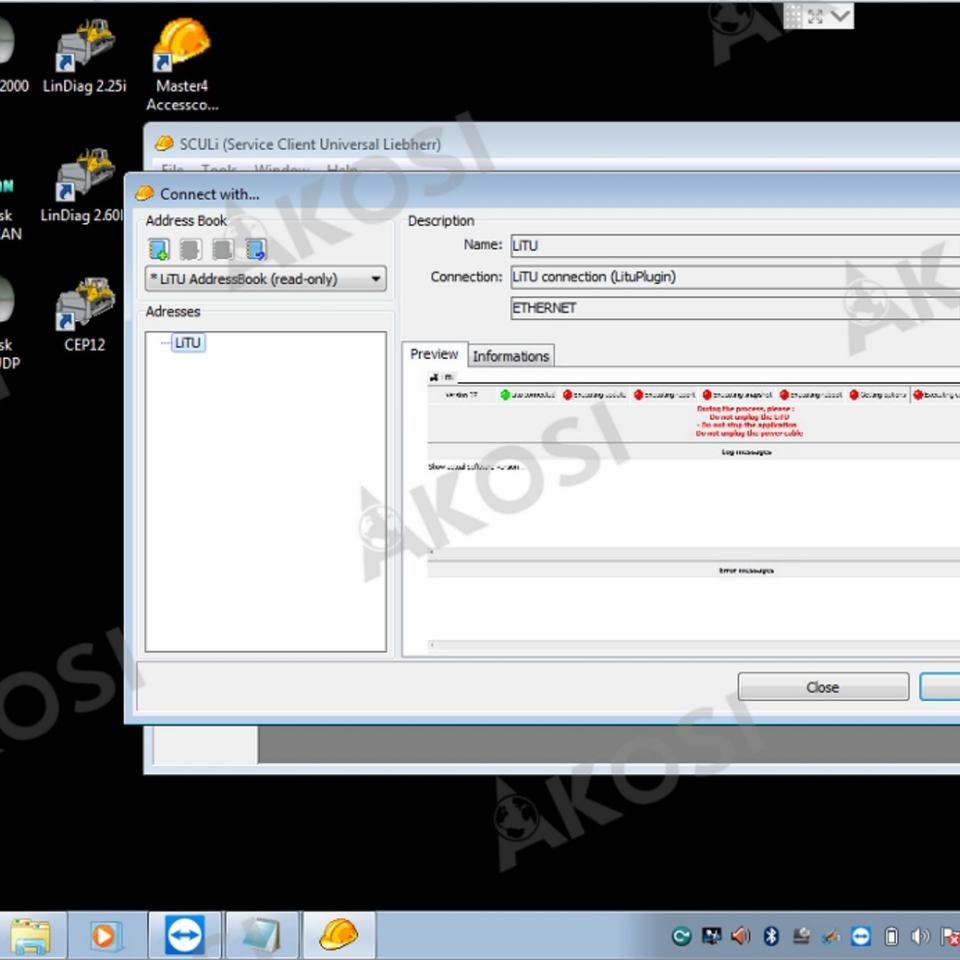Image resolution: width=960 pixels, height=960 pixels.
Task: Click the second greyed address book icon
Action: pyautogui.click(x=190, y=249)
